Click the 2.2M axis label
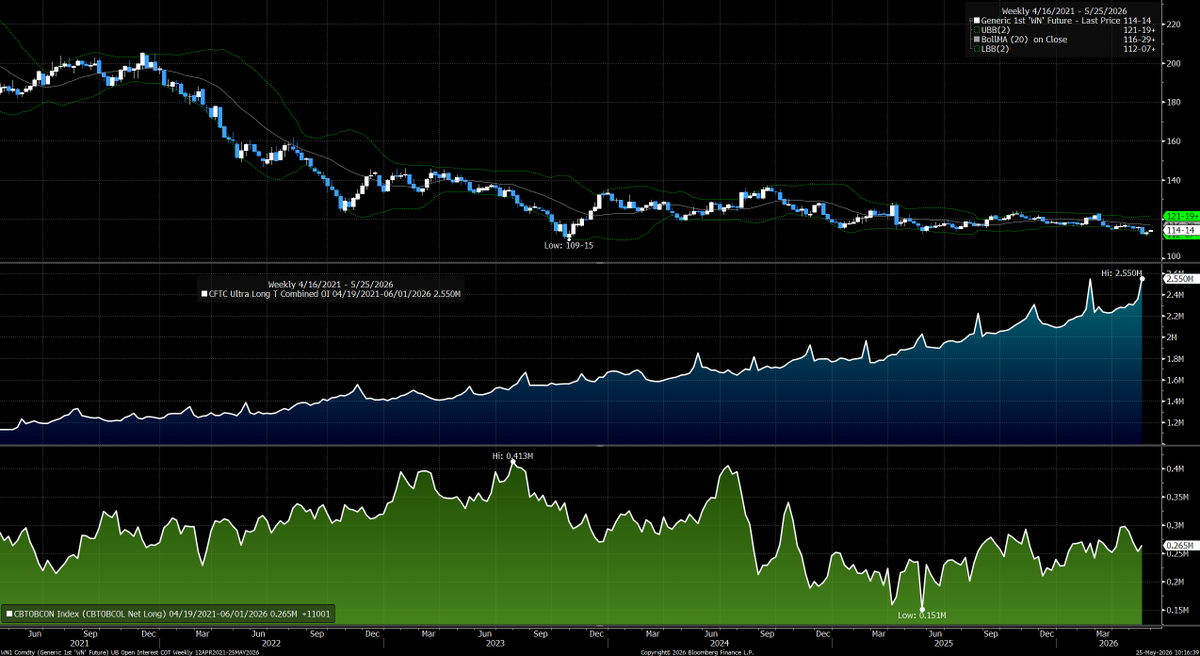Viewport: 1200px width, 656px height. click(x=1176, y=316)
